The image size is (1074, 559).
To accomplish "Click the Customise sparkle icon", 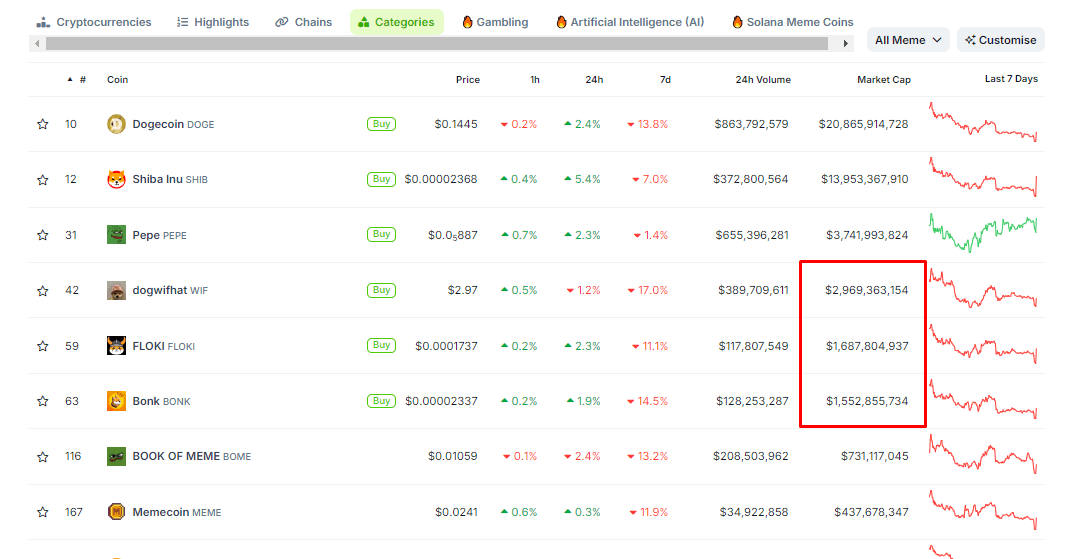I will 970,40.
